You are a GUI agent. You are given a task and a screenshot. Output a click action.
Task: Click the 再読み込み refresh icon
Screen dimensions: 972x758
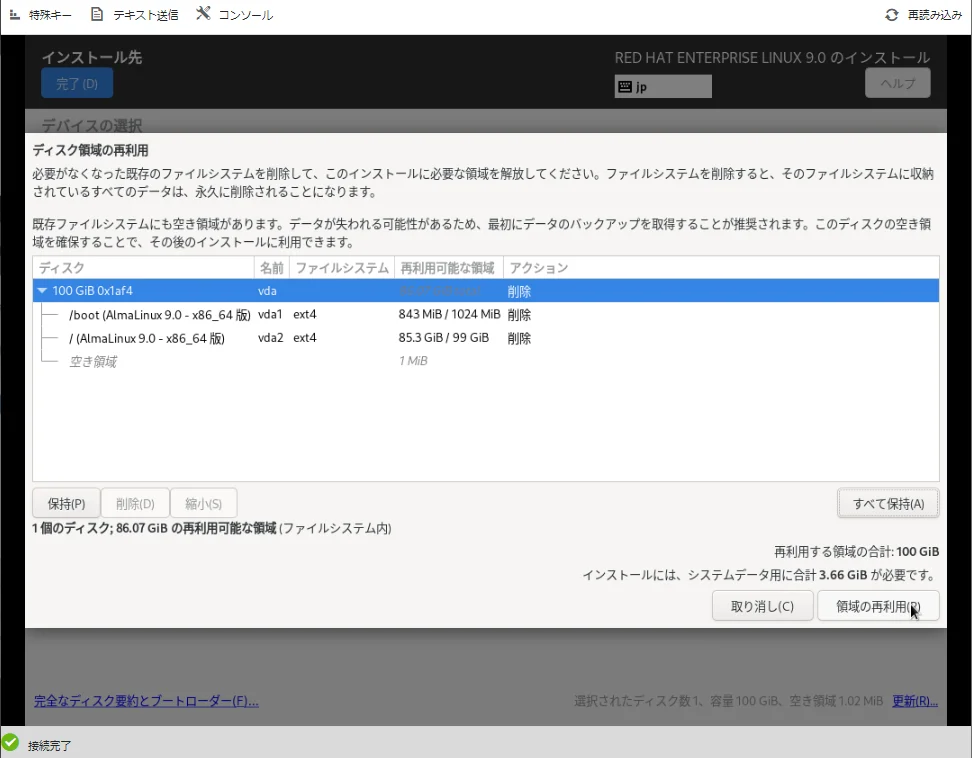(892, 15)
